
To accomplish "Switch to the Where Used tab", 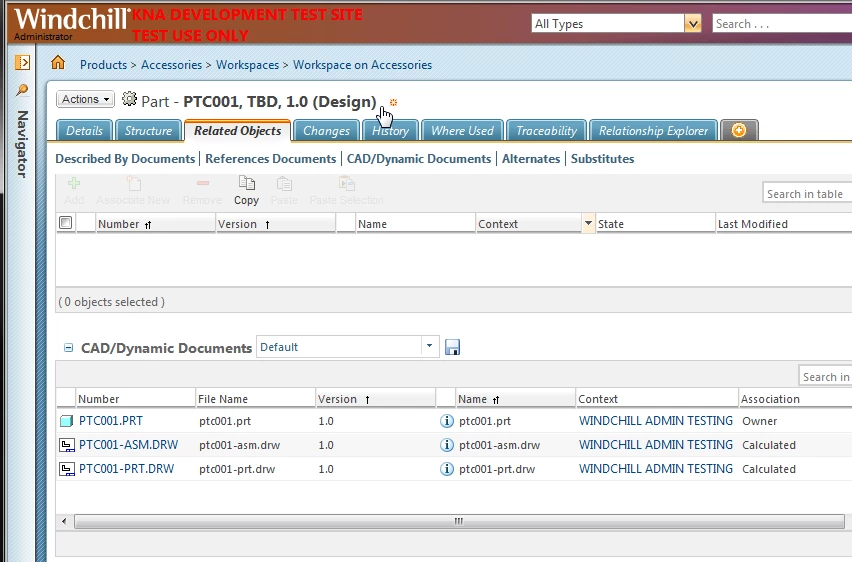I will click(x=462, y=130).
